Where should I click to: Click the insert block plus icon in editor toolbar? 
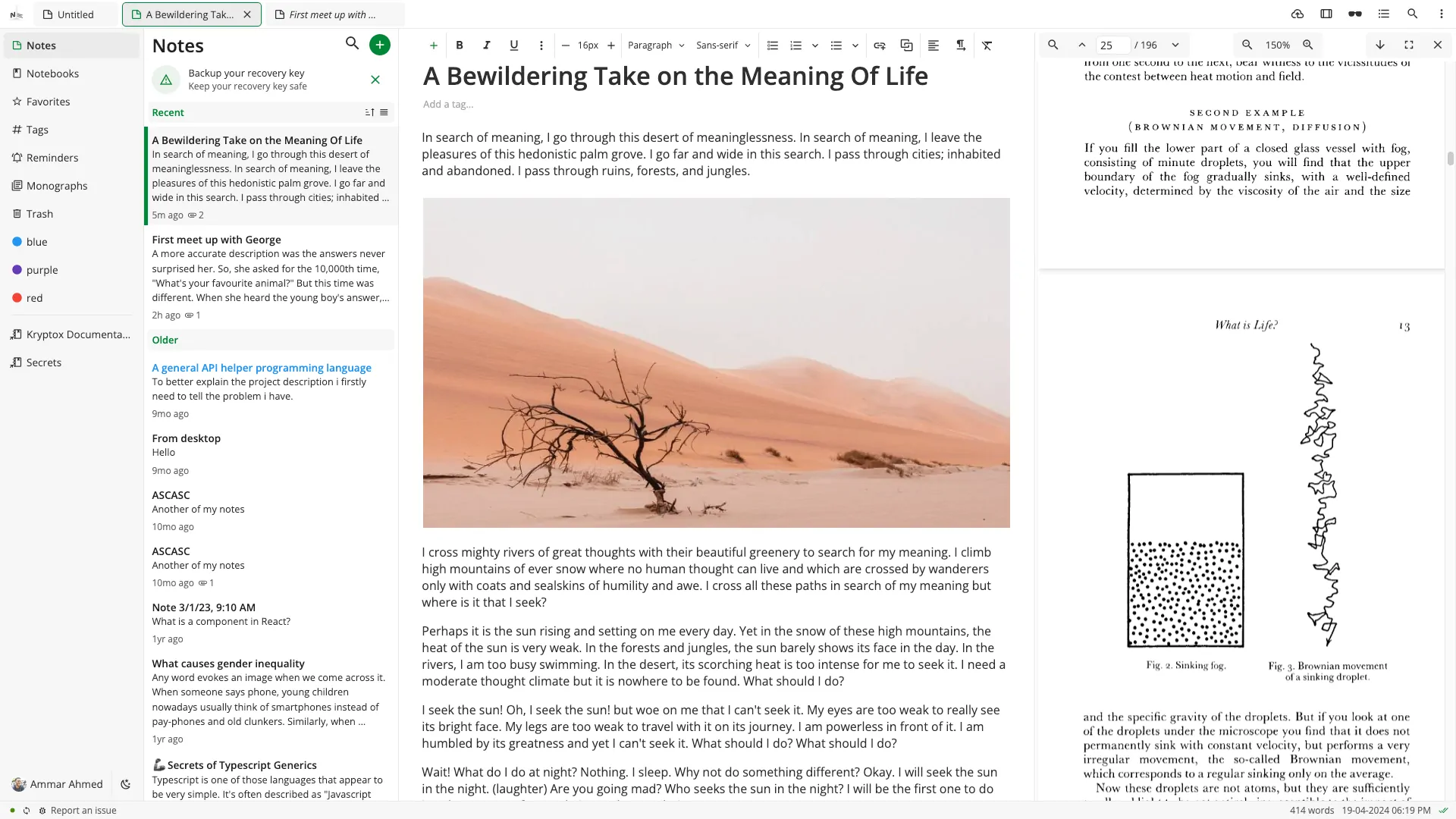(x=434, y=45)
